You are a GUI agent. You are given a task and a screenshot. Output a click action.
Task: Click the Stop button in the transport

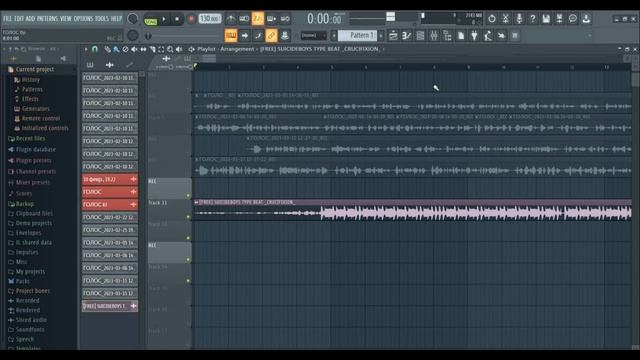tap(177, 19)
